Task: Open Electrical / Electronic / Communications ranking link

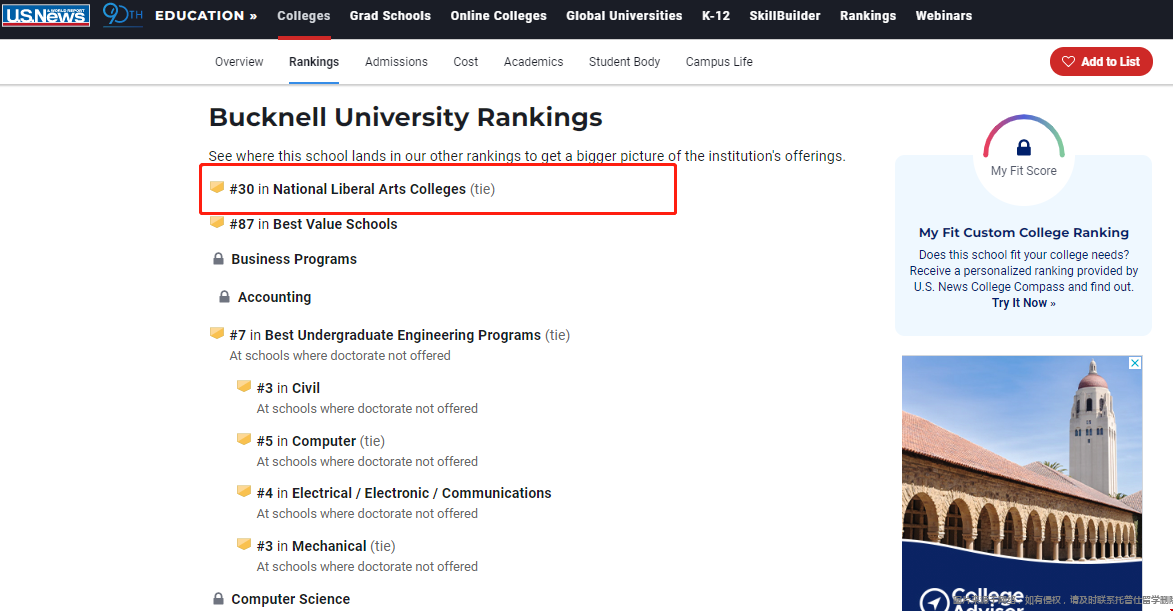Action: (422, 494)
